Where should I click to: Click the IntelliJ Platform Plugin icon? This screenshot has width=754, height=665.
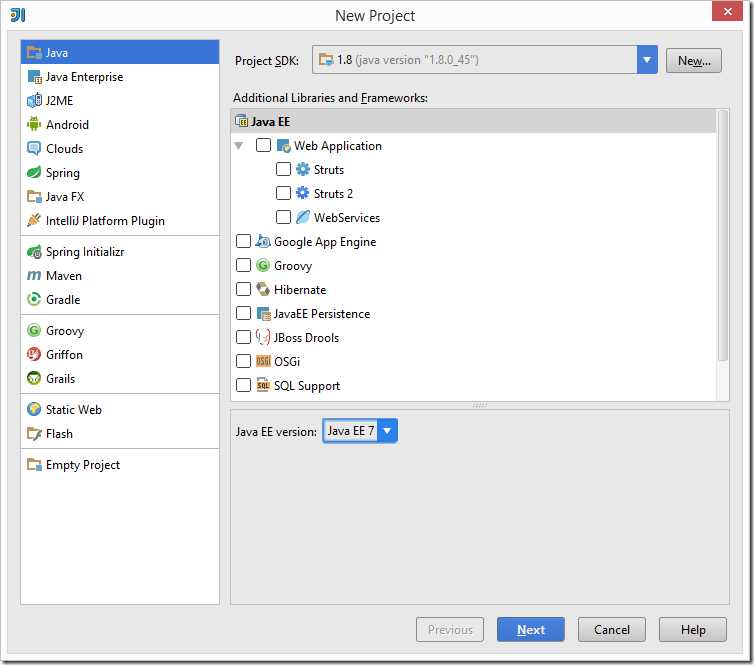(x=34, y=220)
